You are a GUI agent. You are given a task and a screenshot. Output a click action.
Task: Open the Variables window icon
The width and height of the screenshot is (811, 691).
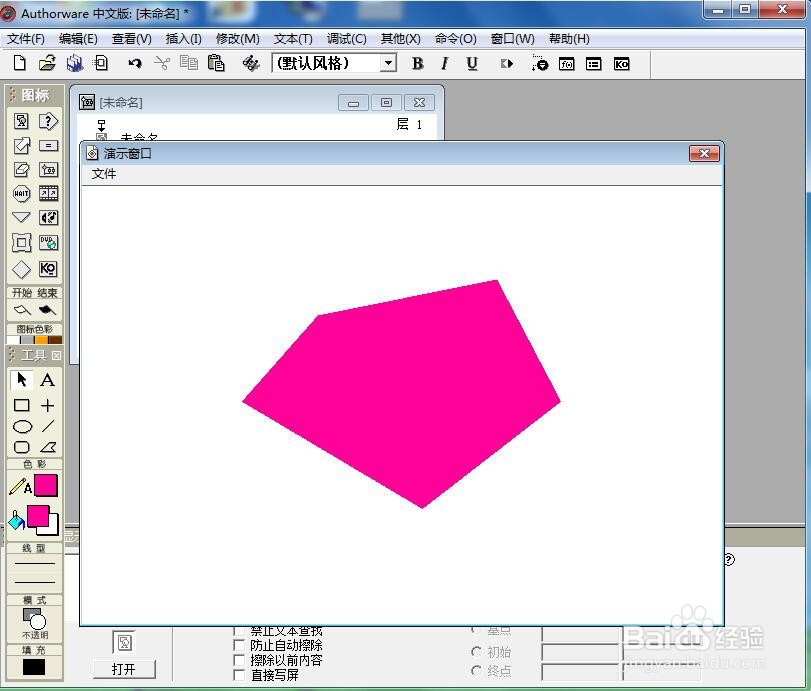[x=593, y=64]
